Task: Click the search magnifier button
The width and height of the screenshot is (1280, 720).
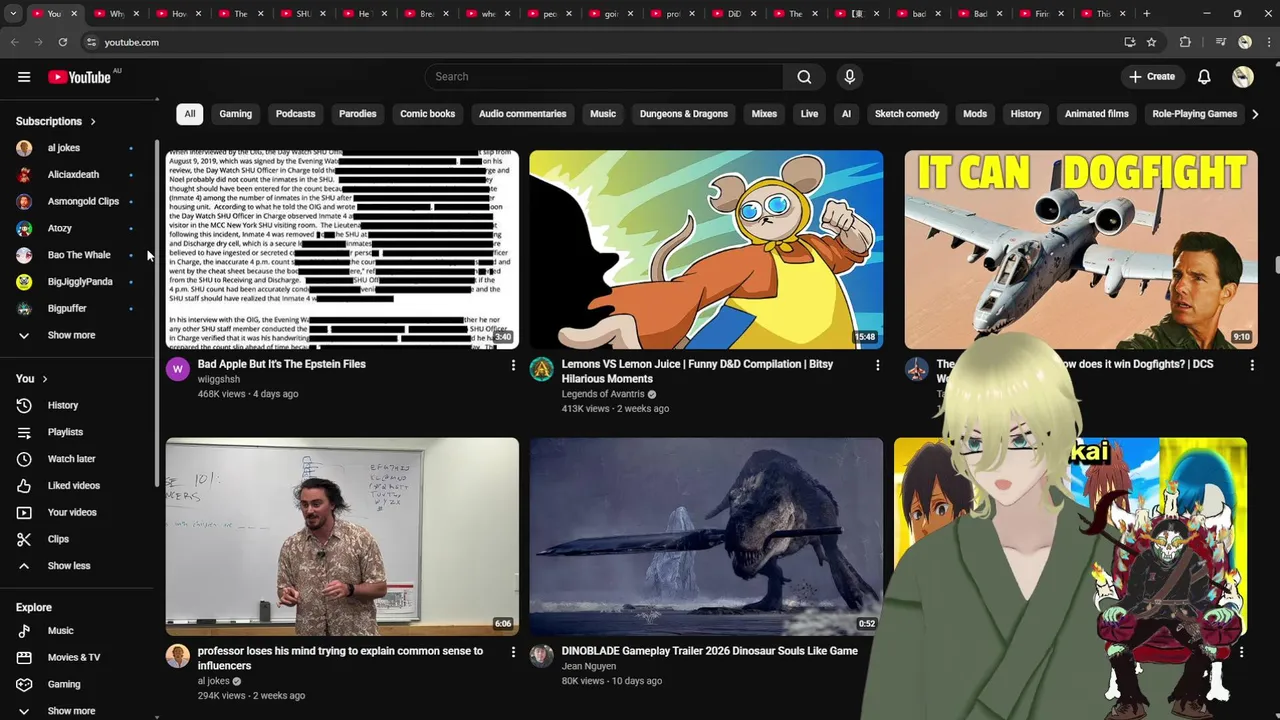Action: [804, 77]
